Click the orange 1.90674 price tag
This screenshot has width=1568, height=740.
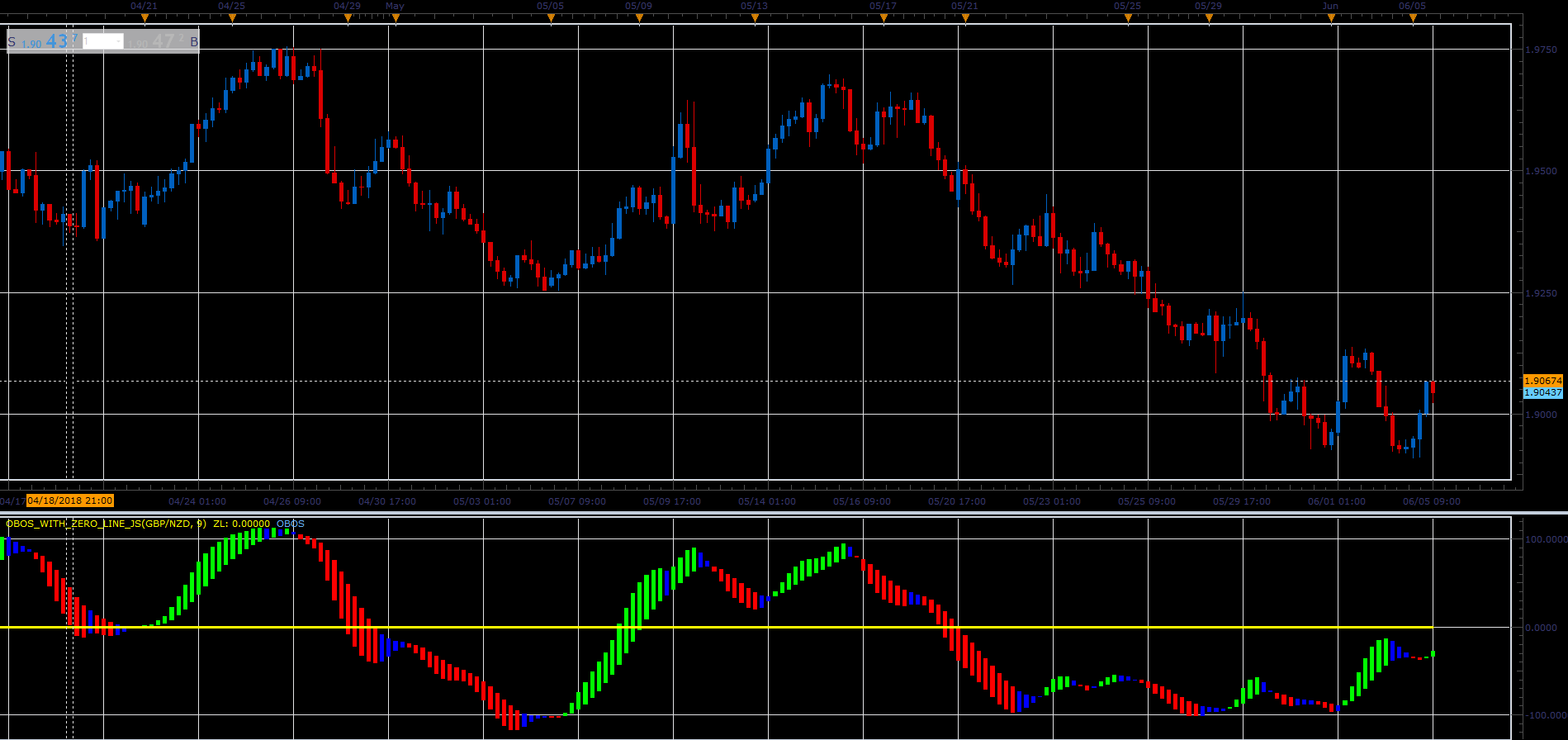[x=1542, y=381]
